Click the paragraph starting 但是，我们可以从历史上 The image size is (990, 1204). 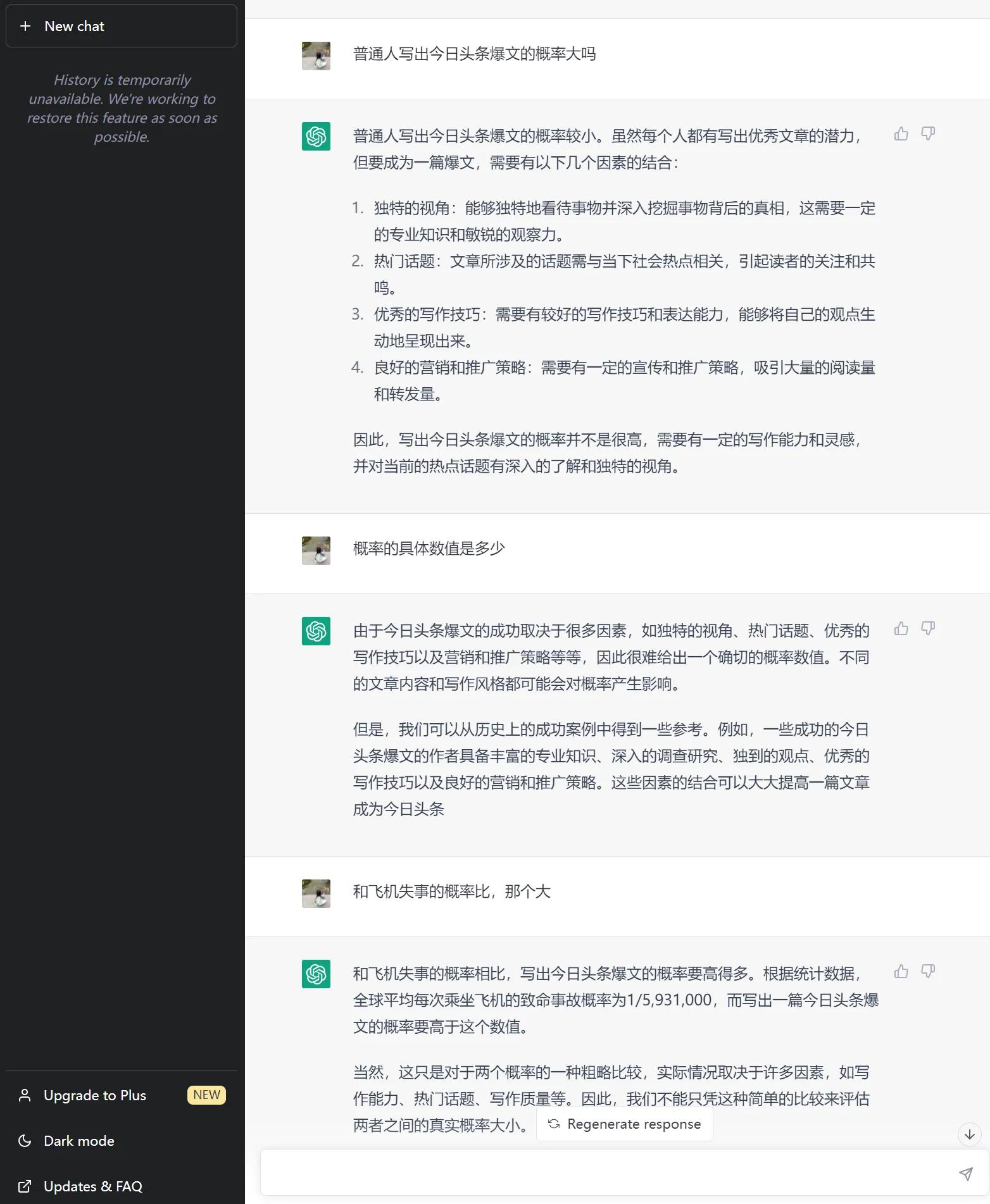[611, 769]
